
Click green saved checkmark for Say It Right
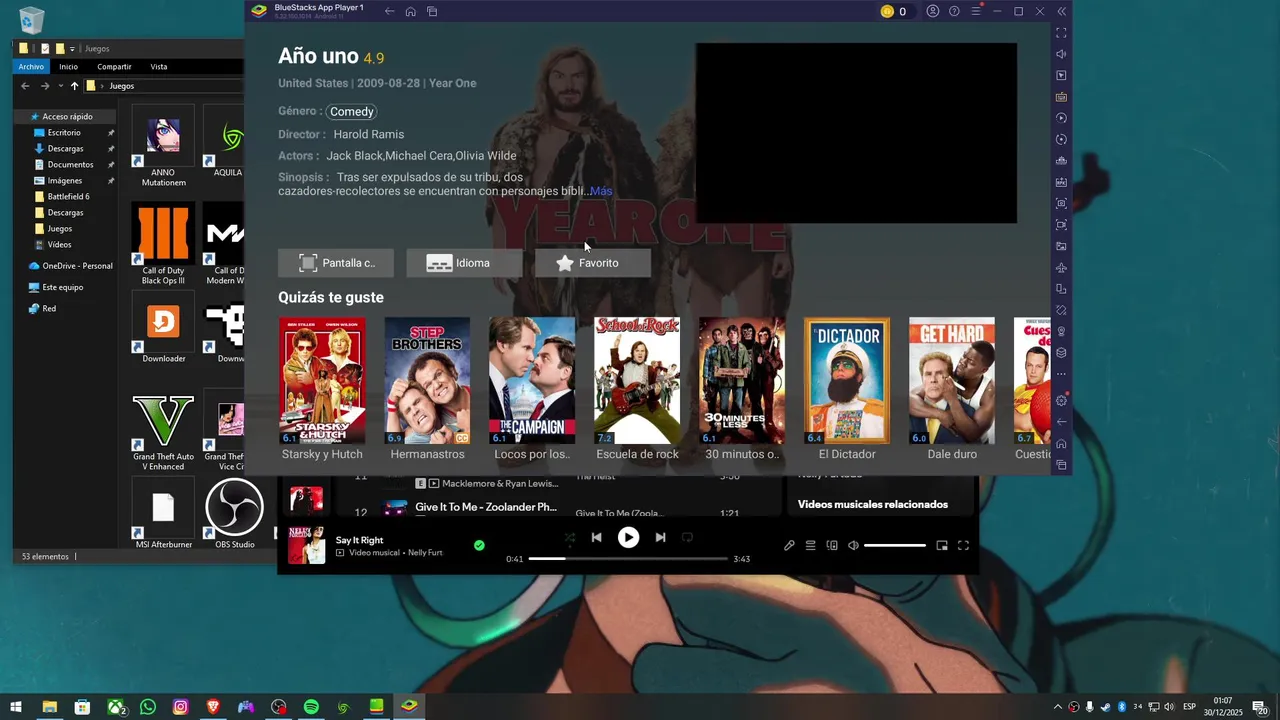click(479, 545)
